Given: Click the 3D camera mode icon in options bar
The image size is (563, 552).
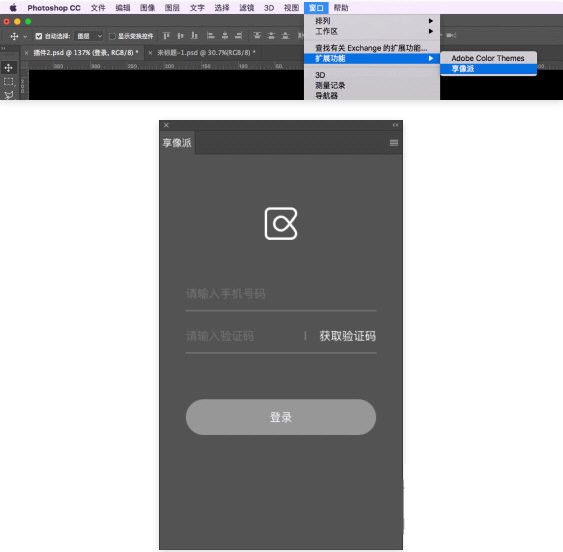Looking at the screenshot, I should coord(451,35).
